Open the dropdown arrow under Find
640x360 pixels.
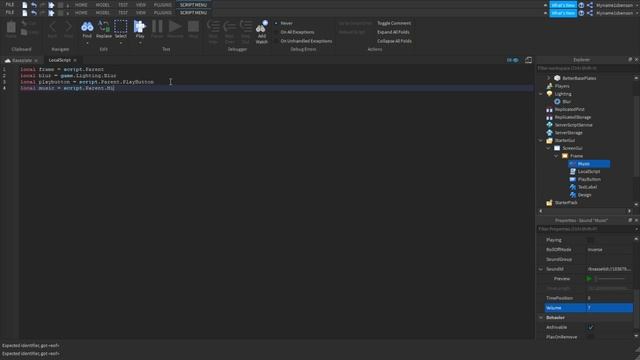click(87, 43)
